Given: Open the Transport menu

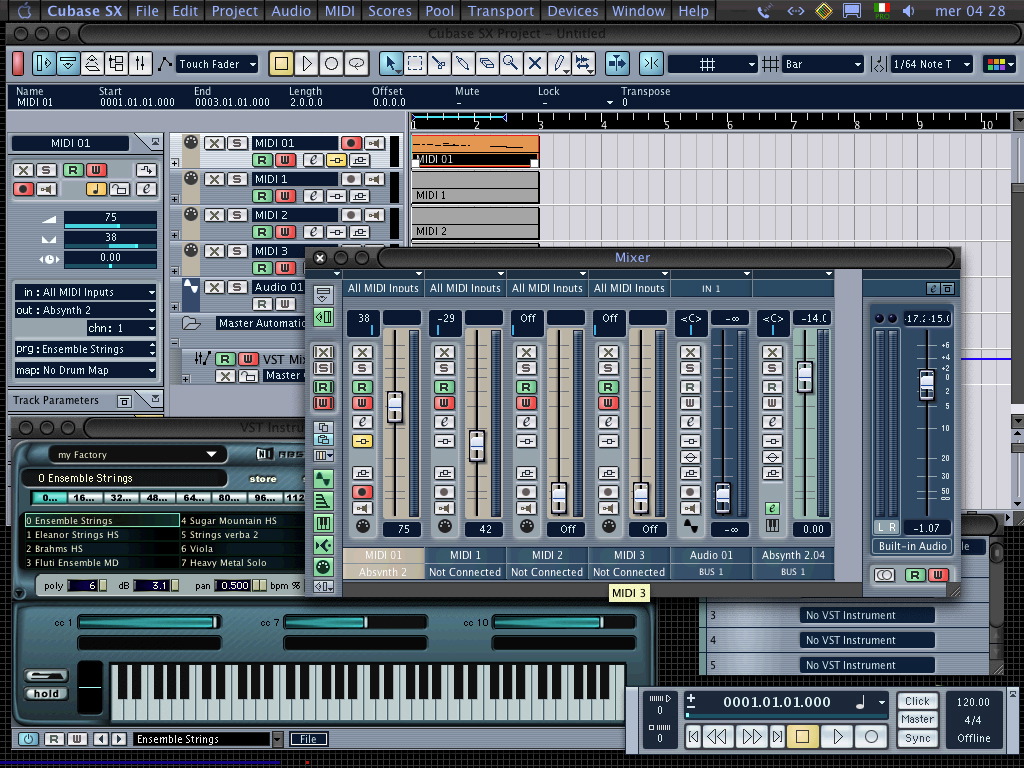Looking at the screenshot, I should click(500, 11).
